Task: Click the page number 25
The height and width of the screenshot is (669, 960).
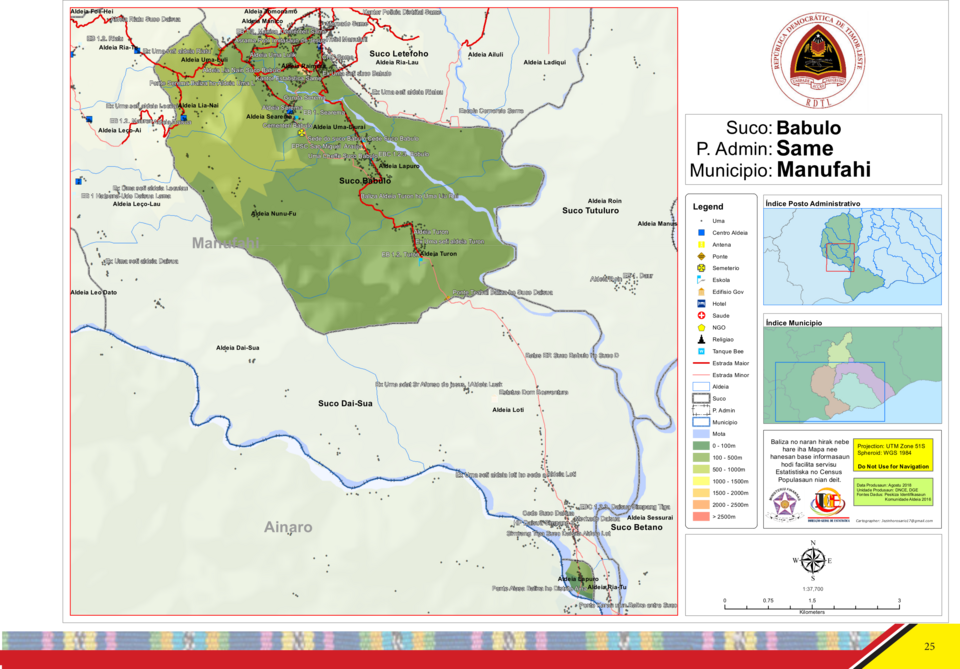Action: [x=929, y=646]
